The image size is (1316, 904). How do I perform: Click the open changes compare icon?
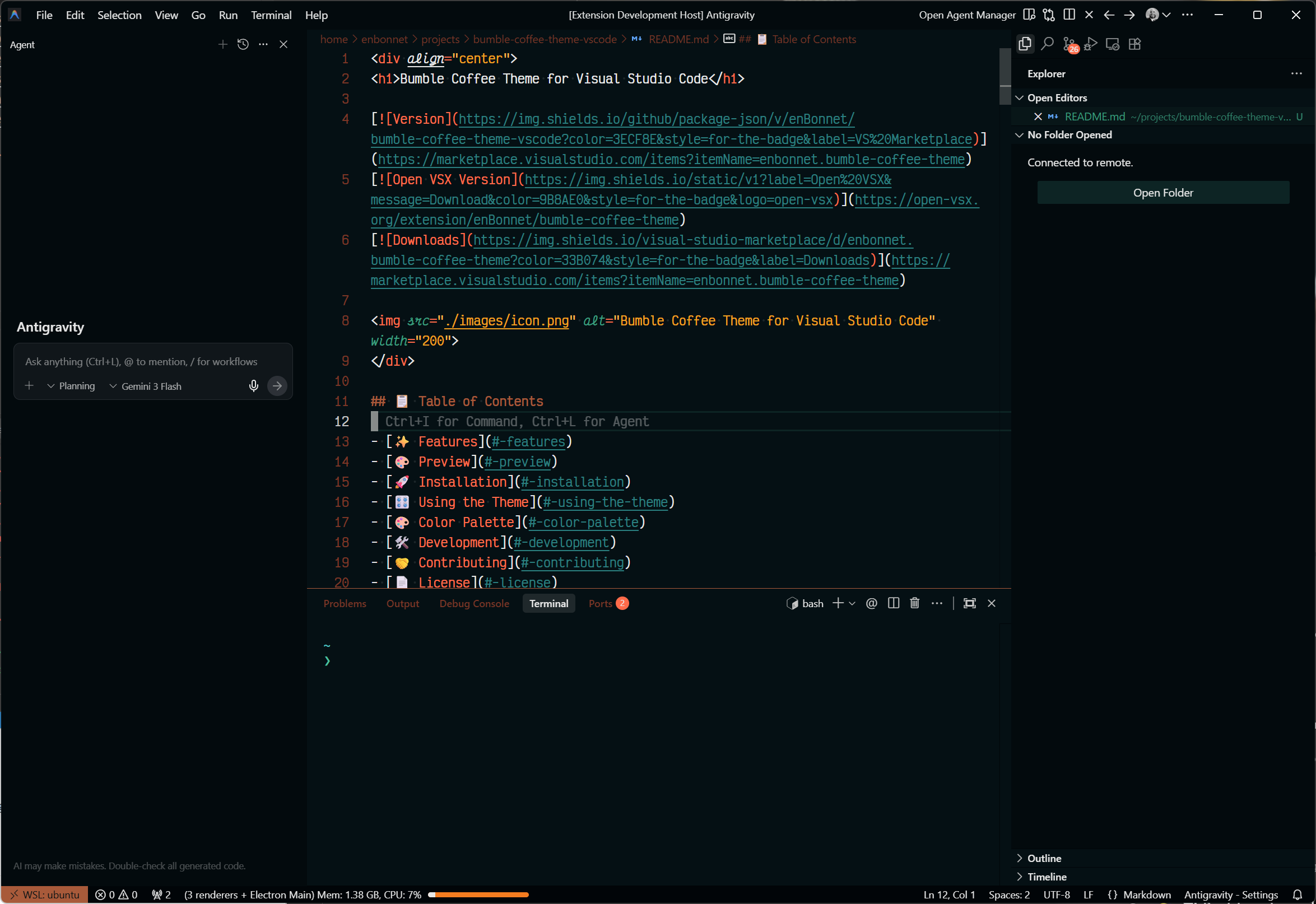[x=1049, y=15]
